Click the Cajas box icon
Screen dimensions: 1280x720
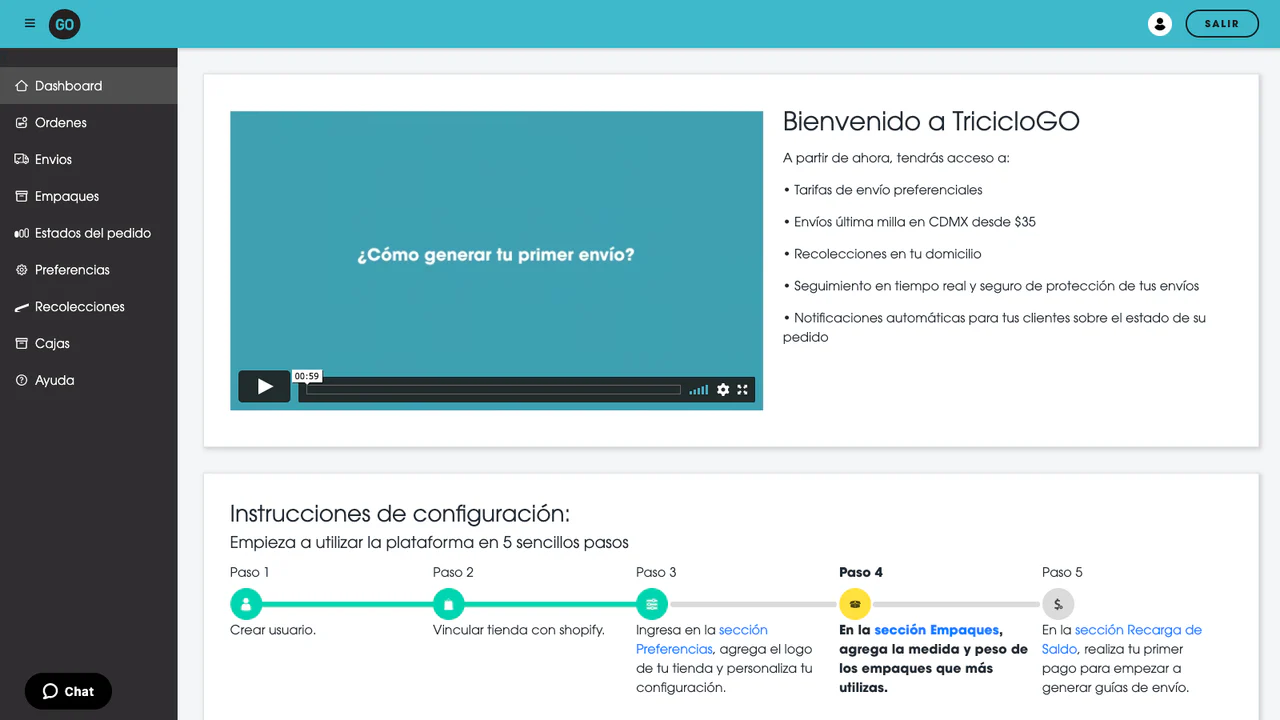click(x=22, y=343)
